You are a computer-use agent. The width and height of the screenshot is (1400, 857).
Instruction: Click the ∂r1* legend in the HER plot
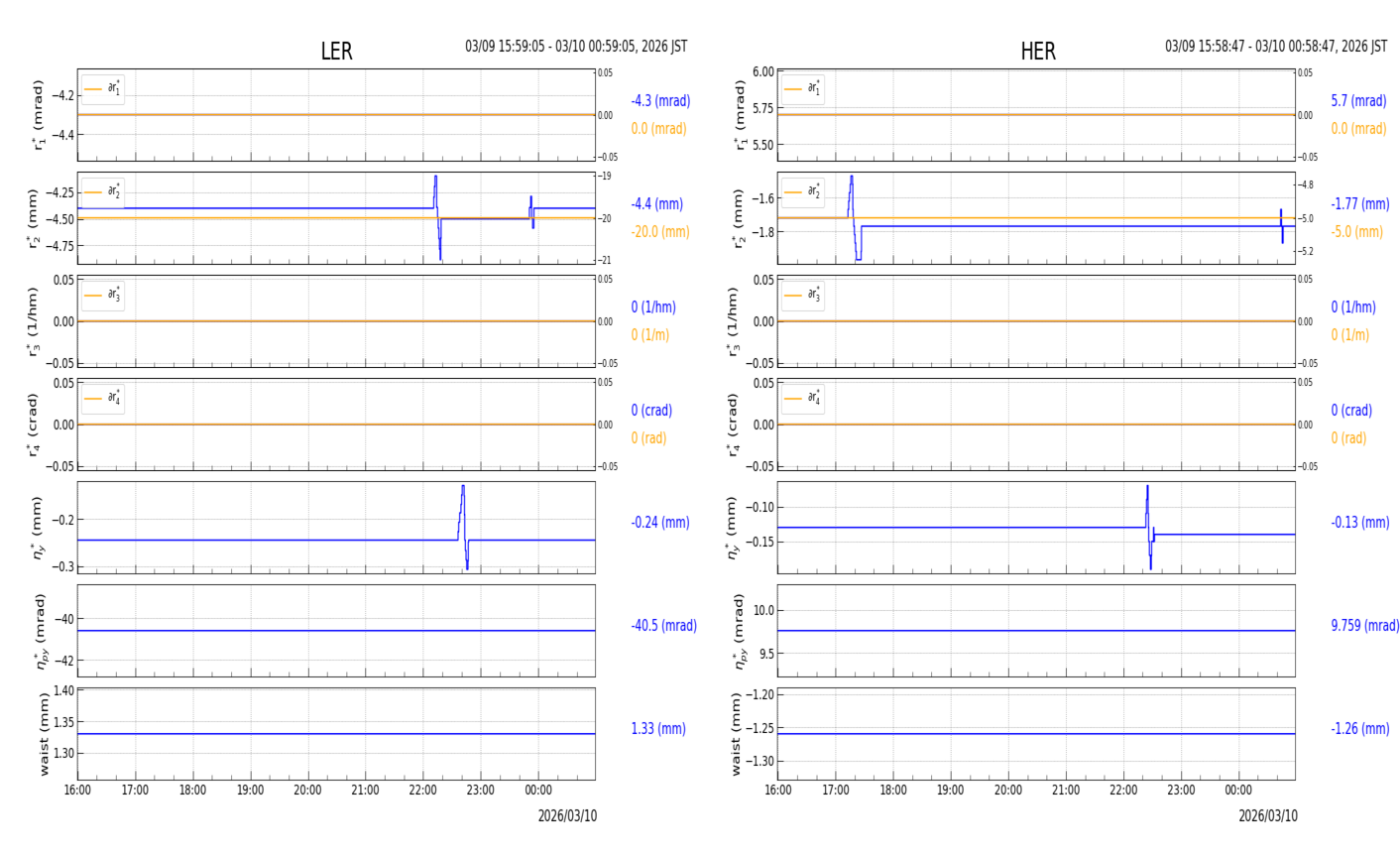[x=803, y=89]
